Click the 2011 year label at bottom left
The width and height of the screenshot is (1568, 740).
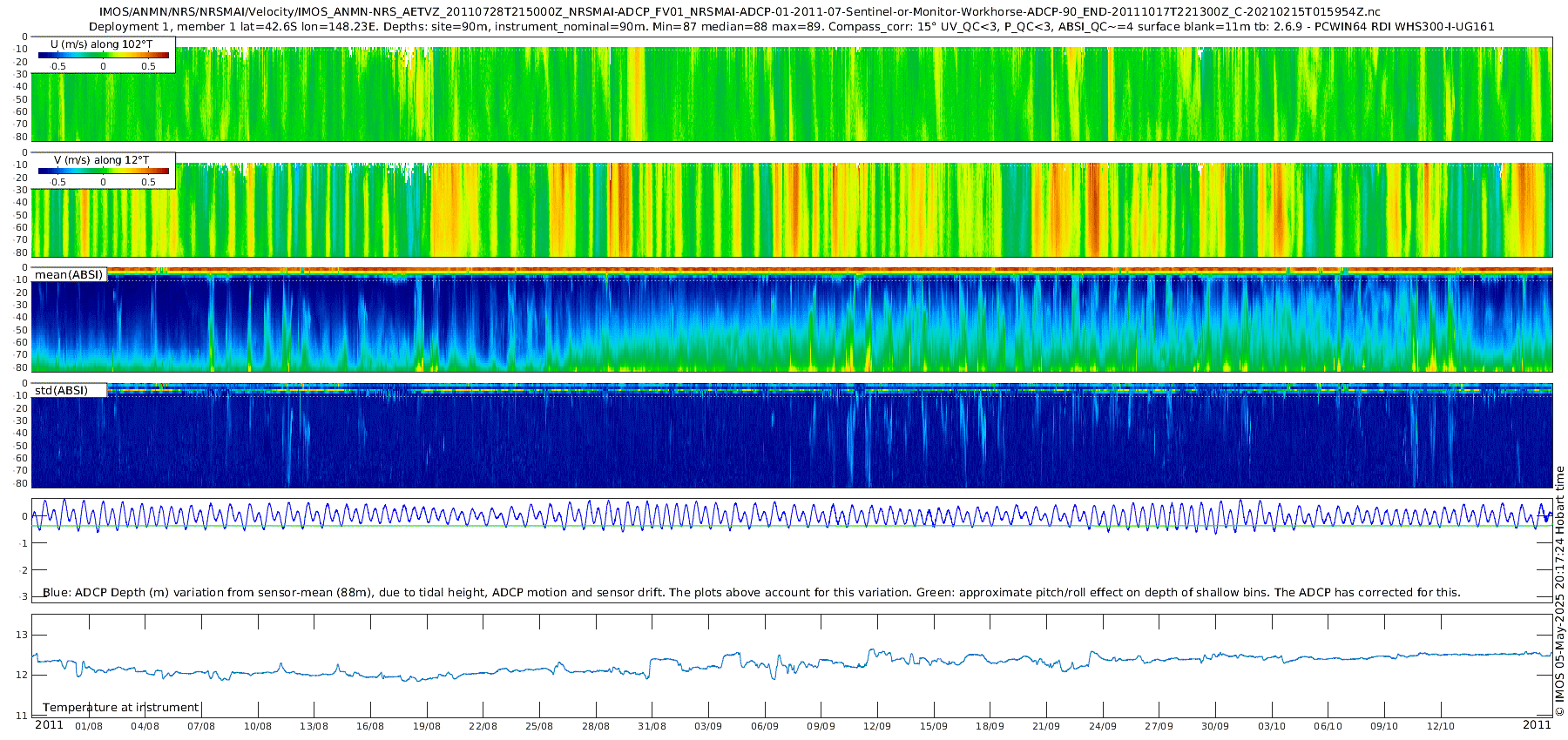point(49,725)
